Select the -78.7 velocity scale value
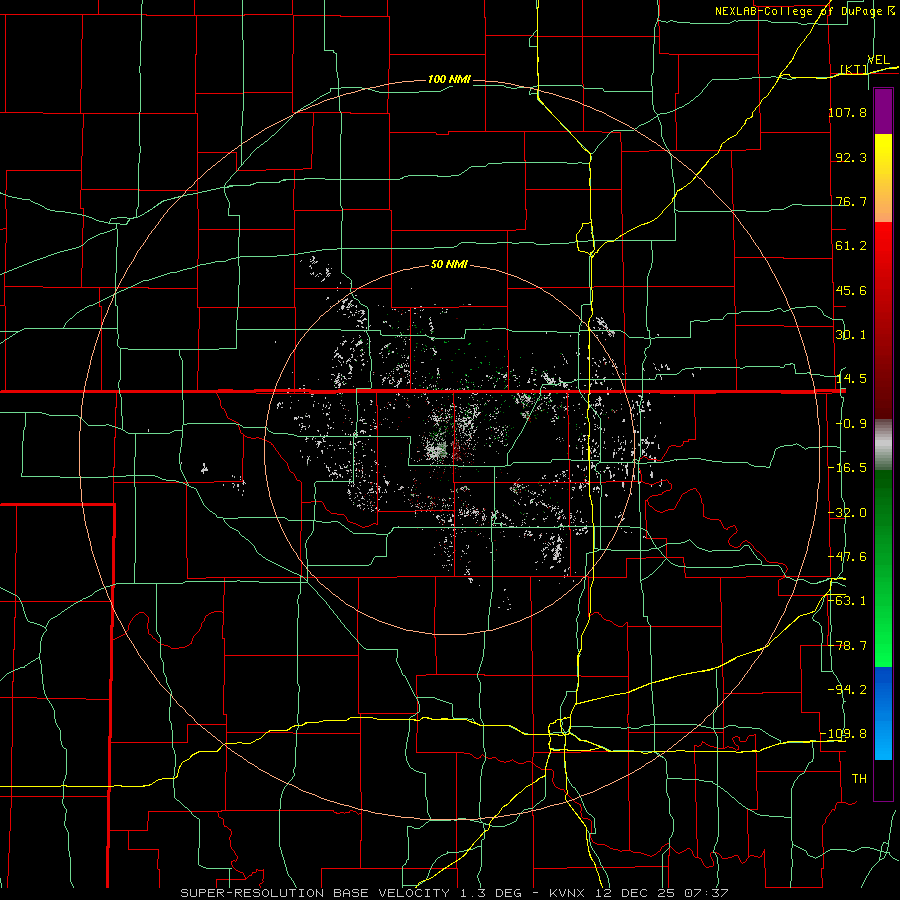Image resolution: width=900 pixels, height=900 pixels. 847,646
